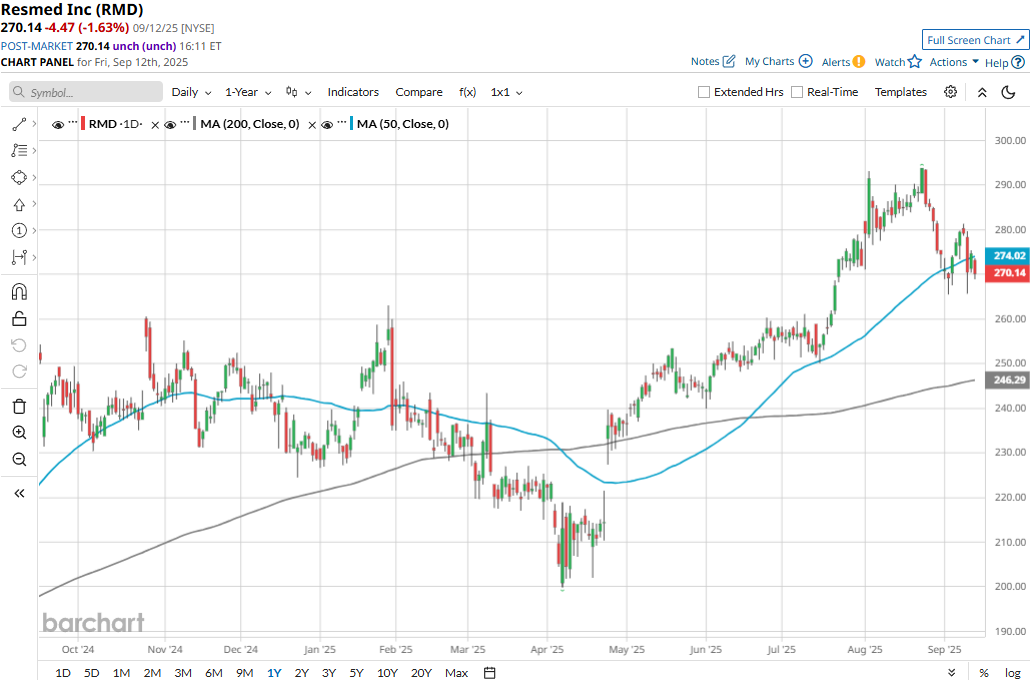Expand the bottom panel double chevron
1031x680 pixels.
[951, 673]
